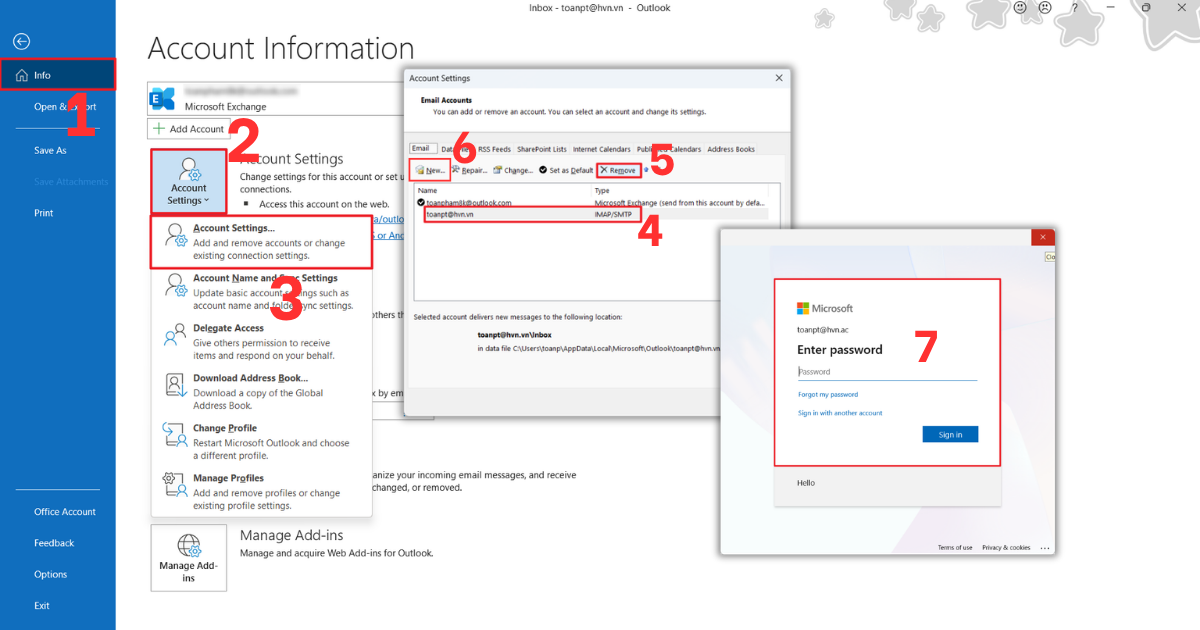Click the back arrow in the Backstage sidebar

coord(22,41)
